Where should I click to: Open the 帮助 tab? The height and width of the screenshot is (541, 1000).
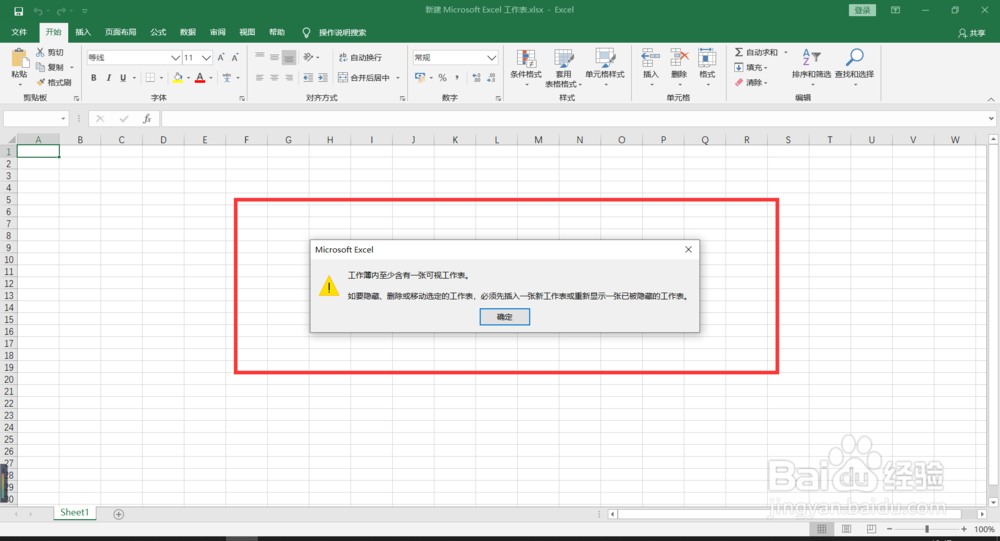coord(277,32)
